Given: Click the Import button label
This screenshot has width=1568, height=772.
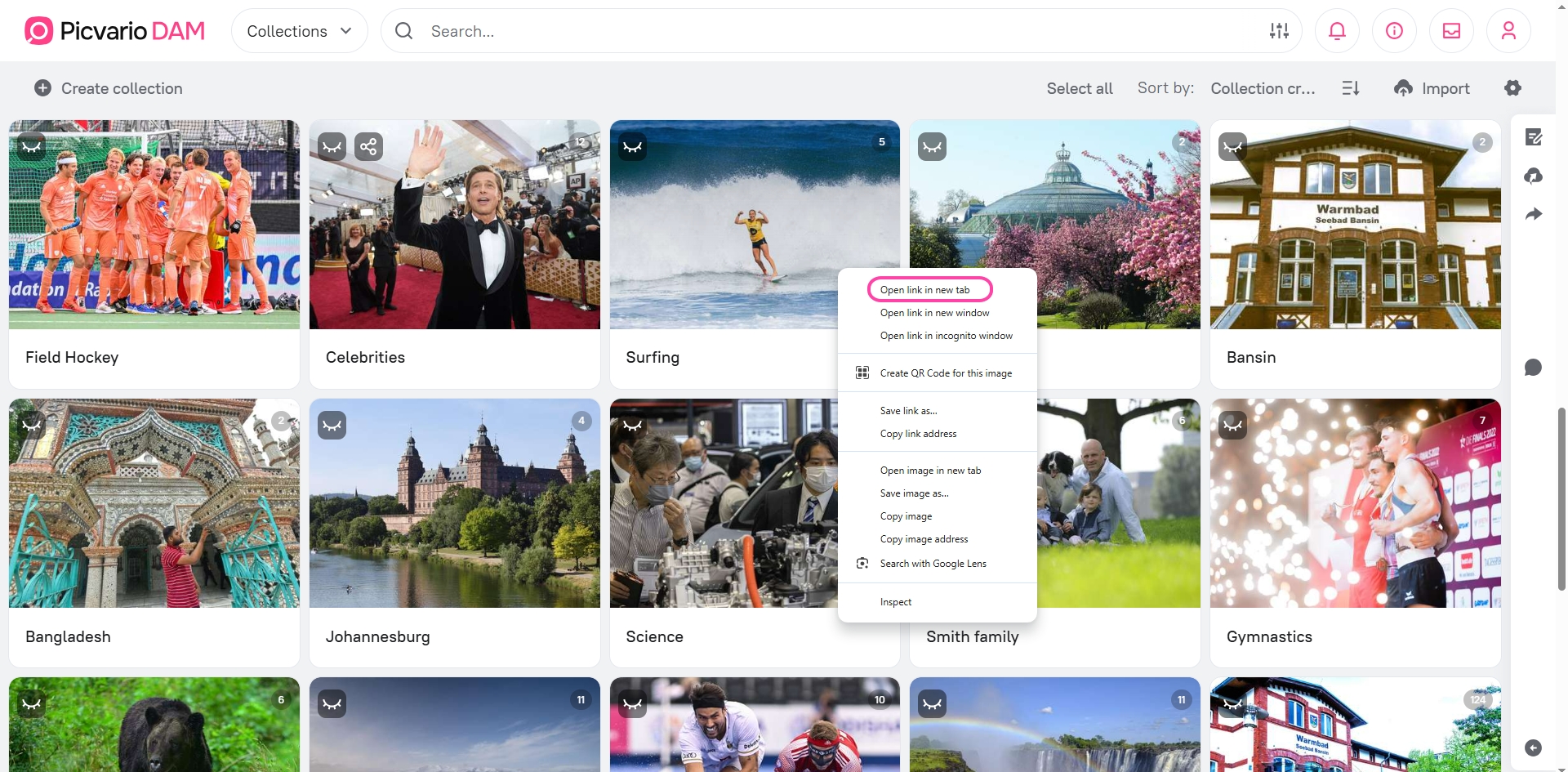Looking at the screenshot, I should click(1445, 88).
